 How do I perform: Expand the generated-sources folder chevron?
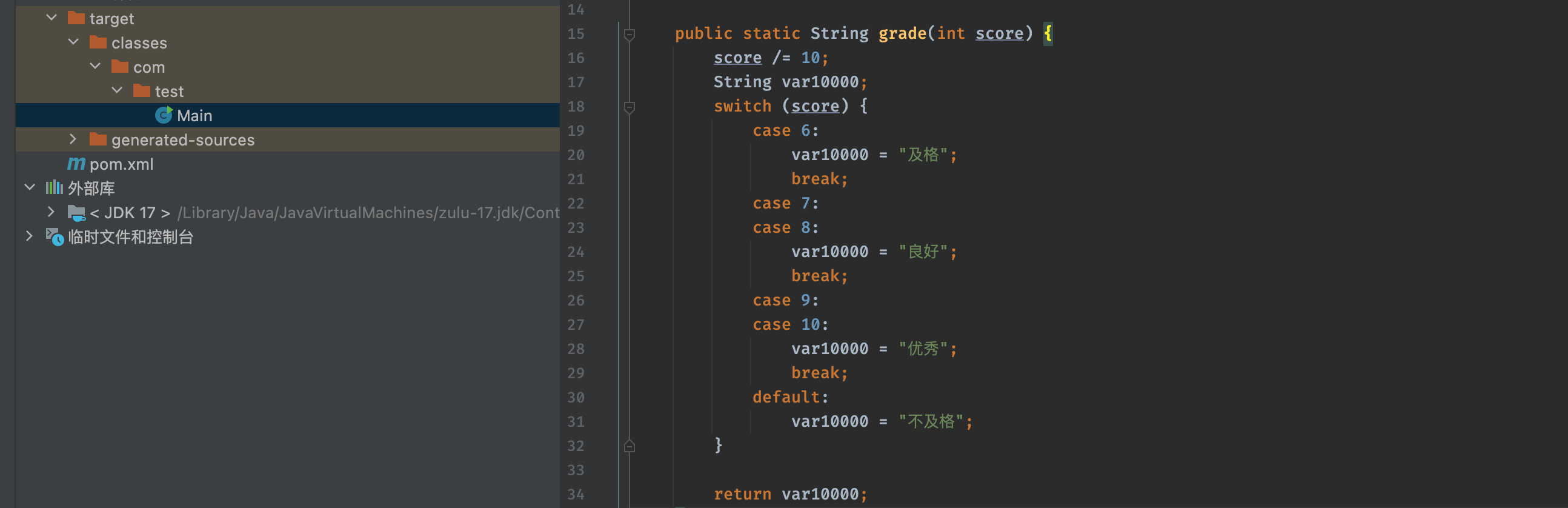(73, 139)
